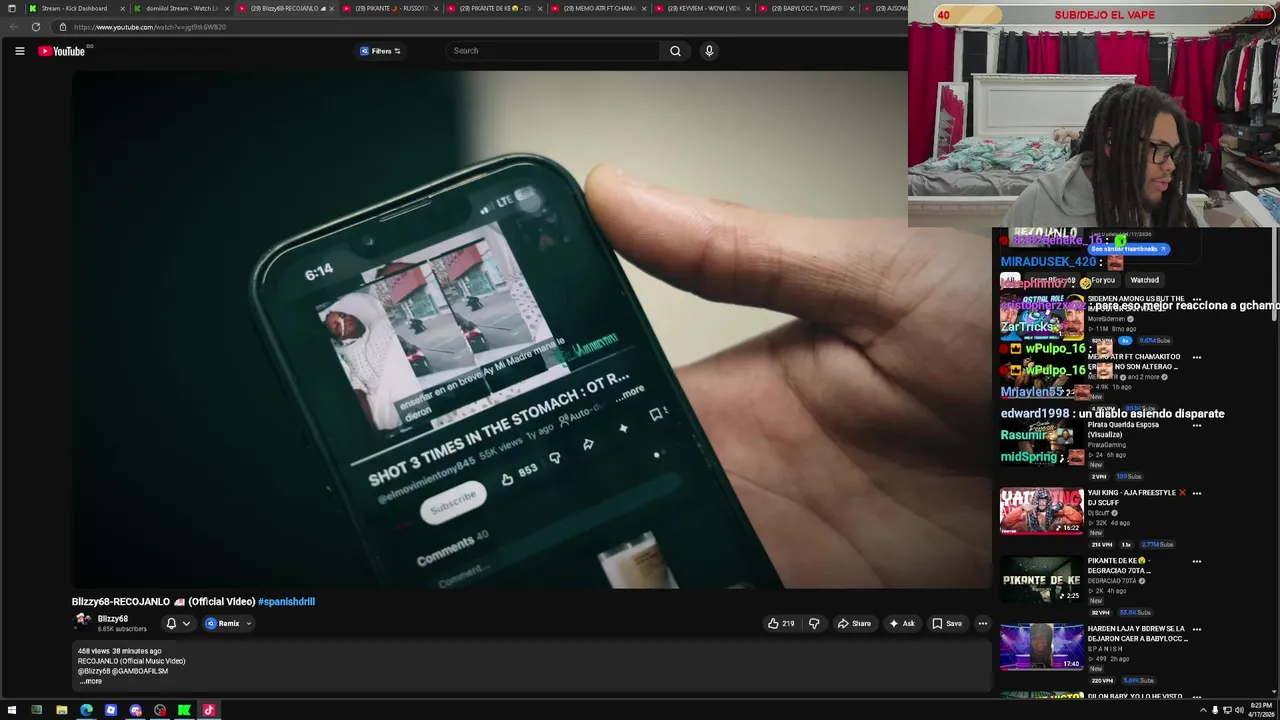Open Pirata Querida Esposa video title
Screen dimensions: 1280x720
(x=1123, y=430)
